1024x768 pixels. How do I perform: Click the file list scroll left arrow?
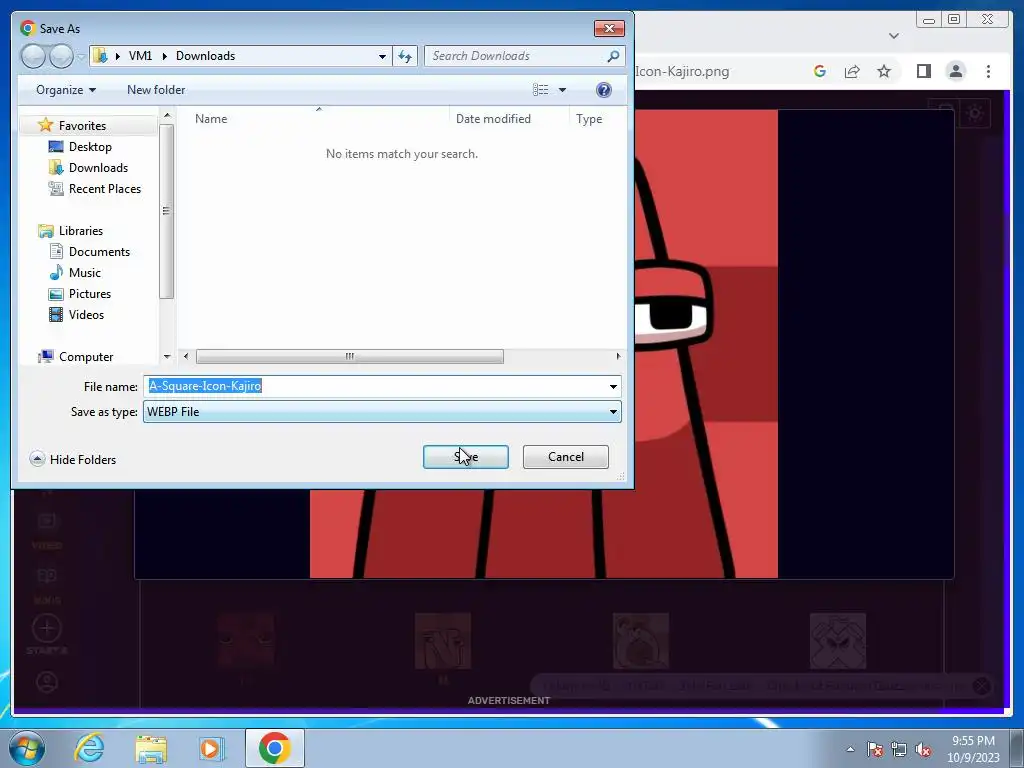186,356
